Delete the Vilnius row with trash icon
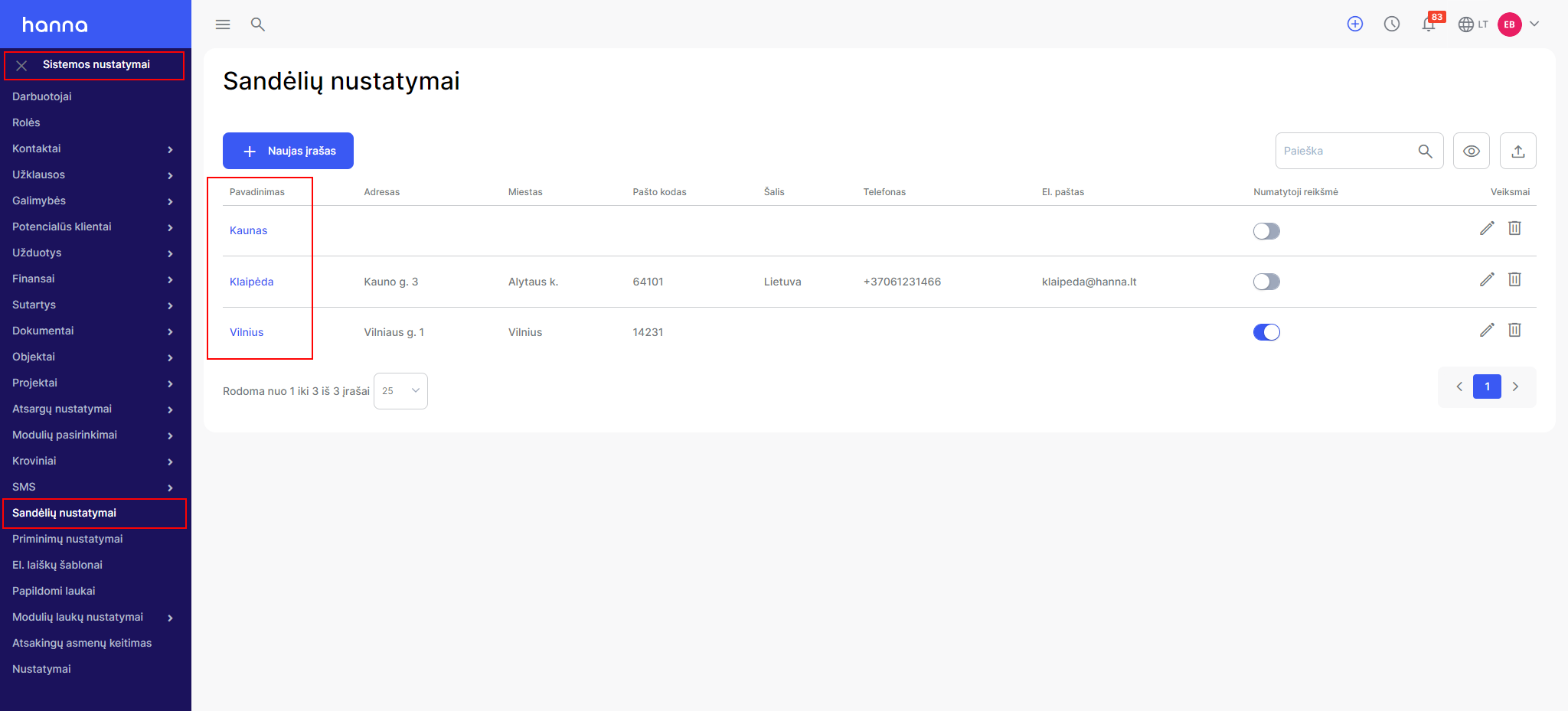This screenshot has height=711, width=1568. click(x=1514, y=330)
